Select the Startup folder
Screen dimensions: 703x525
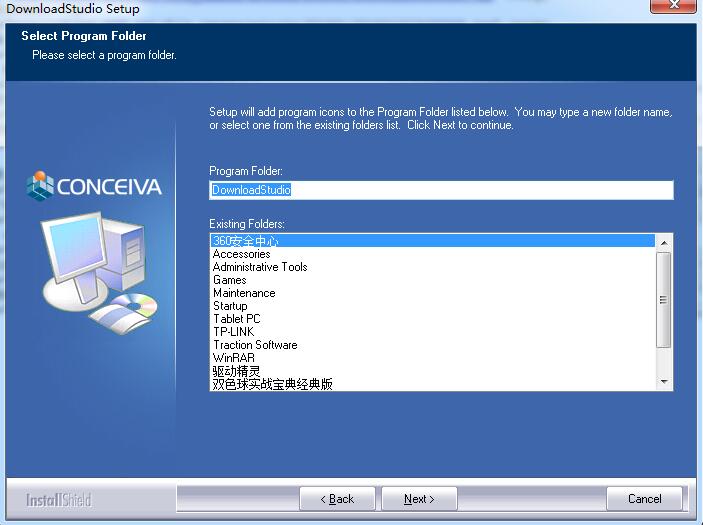[x=230, y=306]
